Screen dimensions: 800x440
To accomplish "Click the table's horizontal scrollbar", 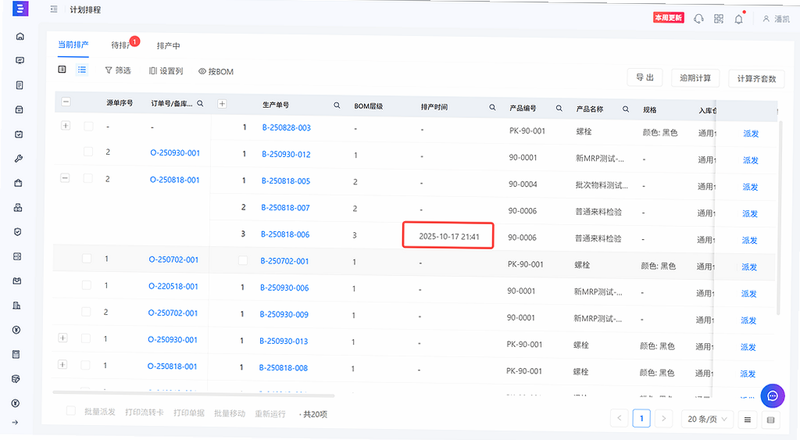I will pos(193,394).
